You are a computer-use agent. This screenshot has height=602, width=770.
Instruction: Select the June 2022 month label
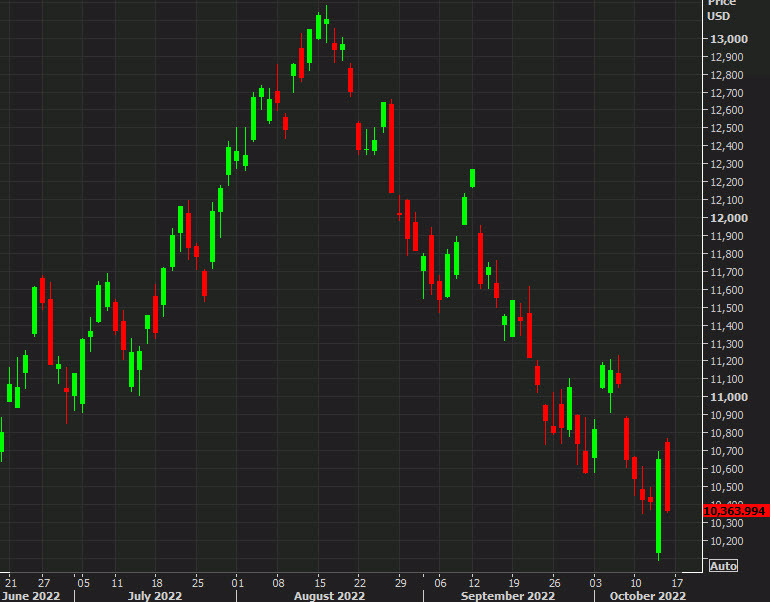click(30, 596)
